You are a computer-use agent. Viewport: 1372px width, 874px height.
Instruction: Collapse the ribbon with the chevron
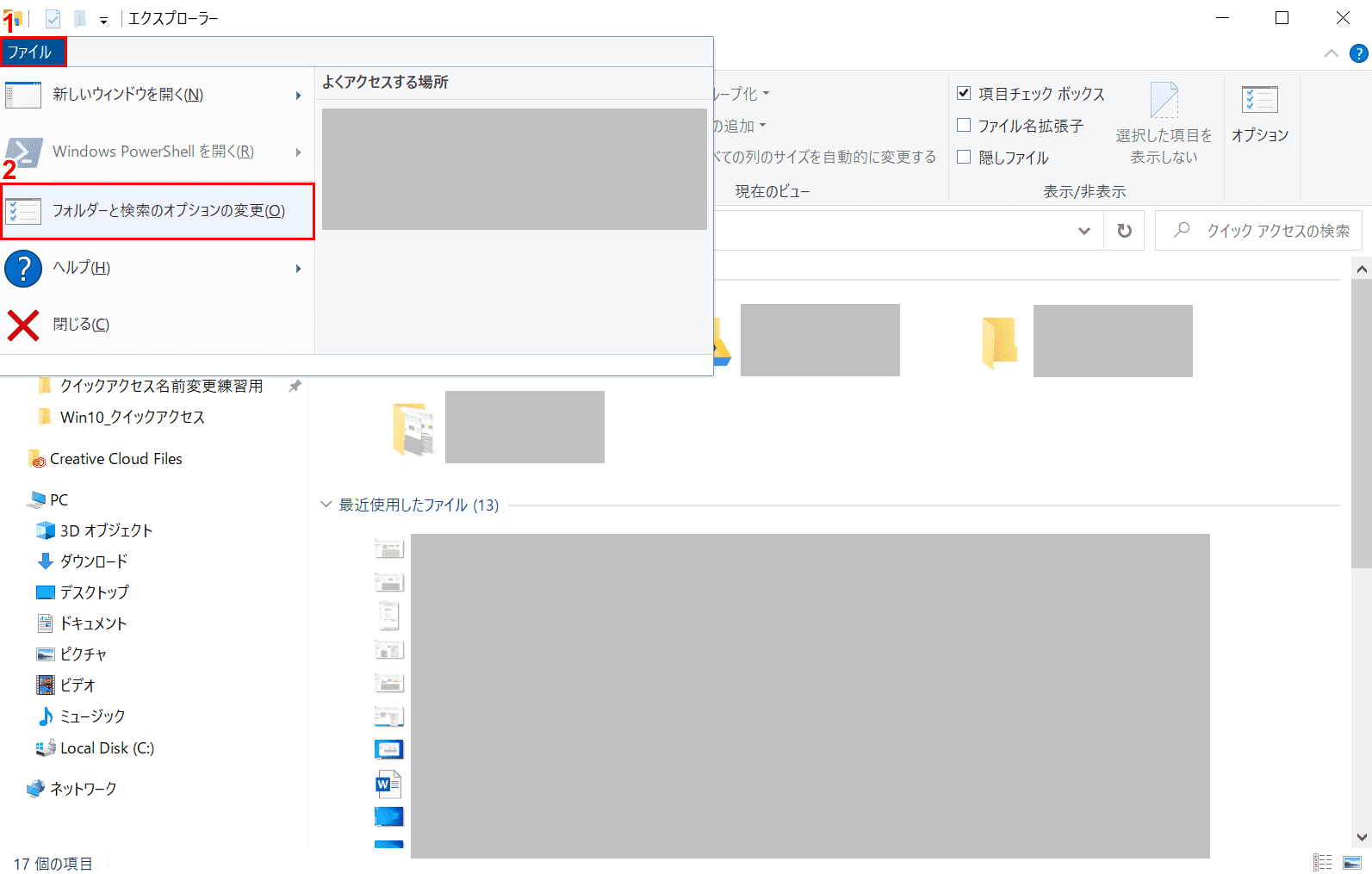point(1331,53)
